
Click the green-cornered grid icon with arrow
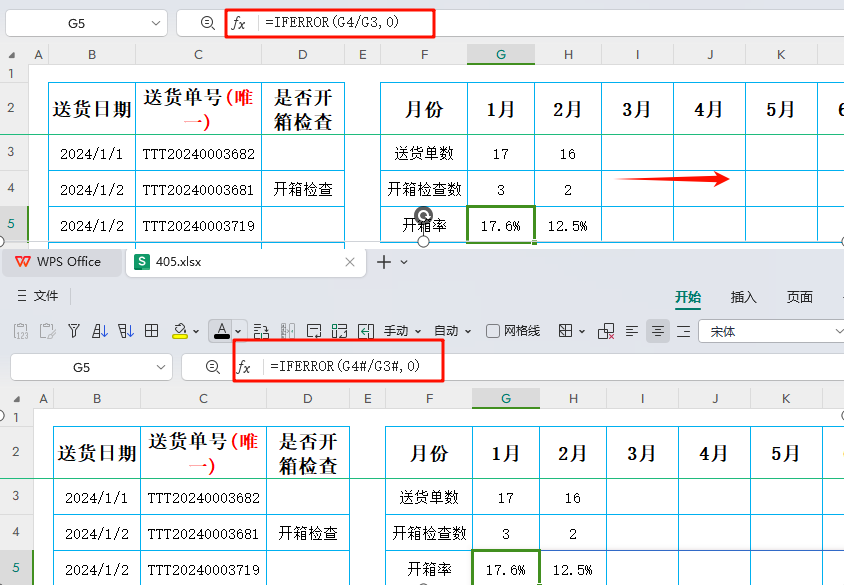click(340, 330)
